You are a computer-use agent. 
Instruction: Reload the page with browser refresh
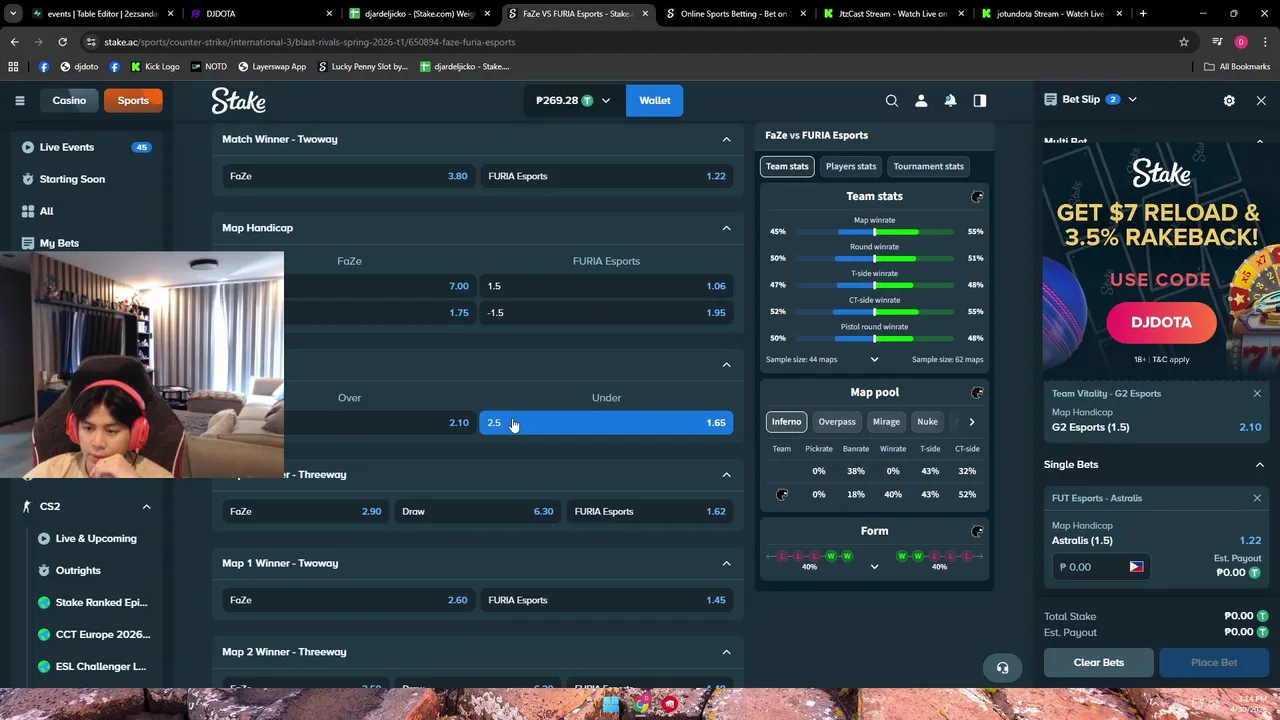tap(62, 42)
